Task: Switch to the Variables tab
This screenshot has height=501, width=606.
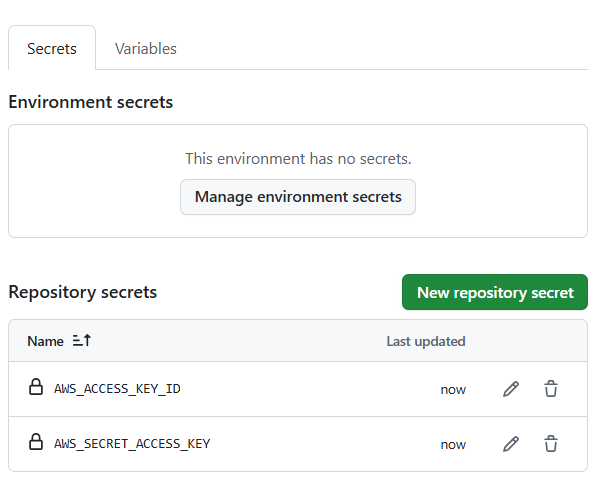Action: tap(146, 49)
